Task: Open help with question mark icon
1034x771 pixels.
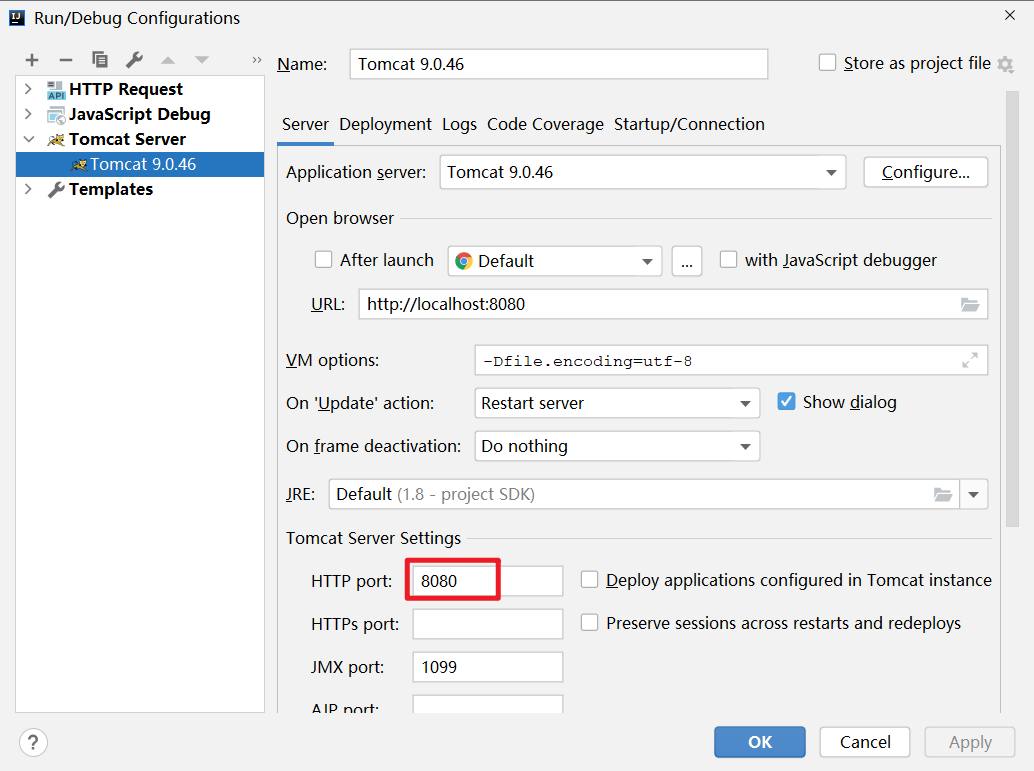Action: click(x=33, y=743)
